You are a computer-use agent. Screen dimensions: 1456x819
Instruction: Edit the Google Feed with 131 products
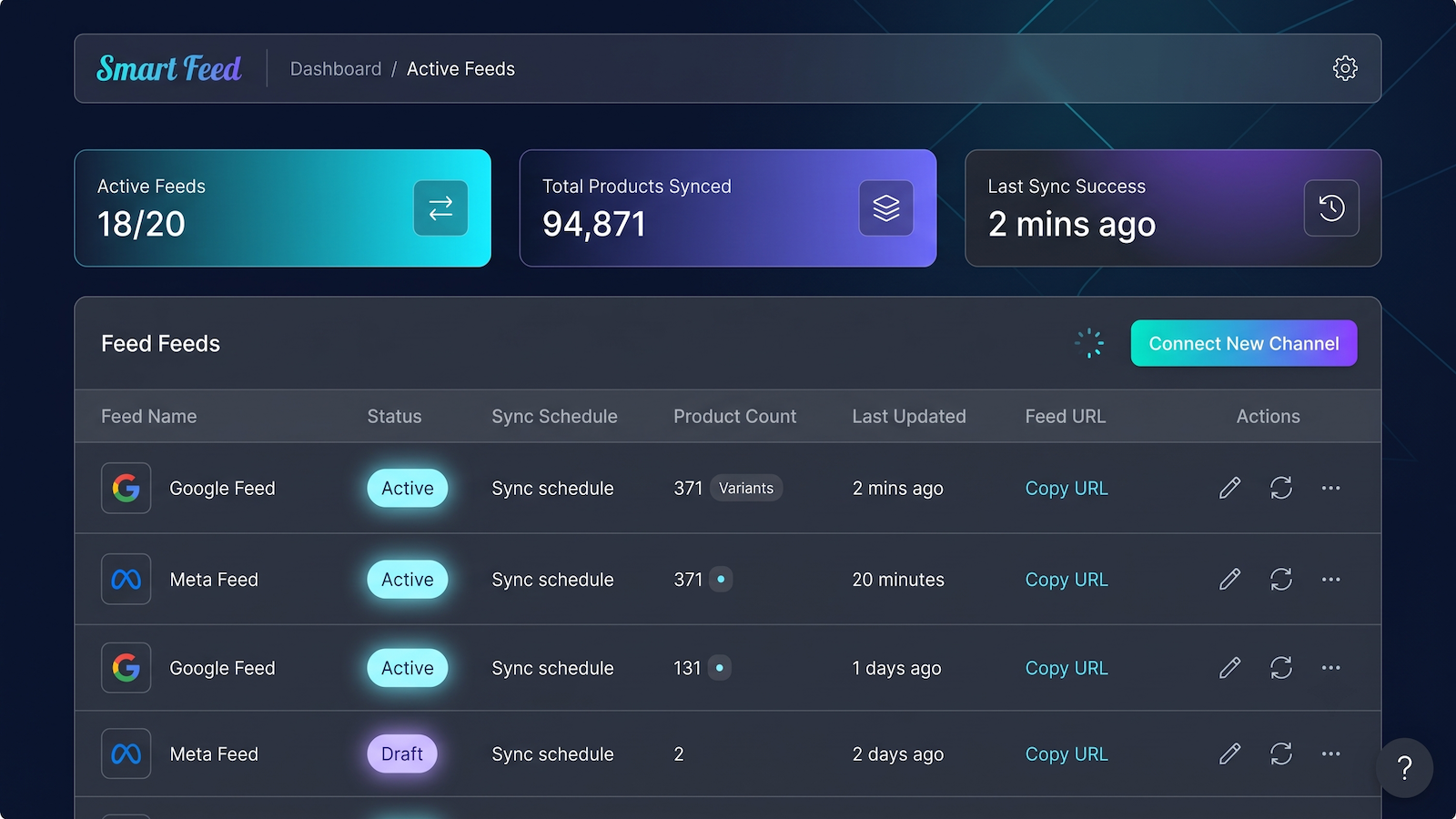coord(1229,668)
